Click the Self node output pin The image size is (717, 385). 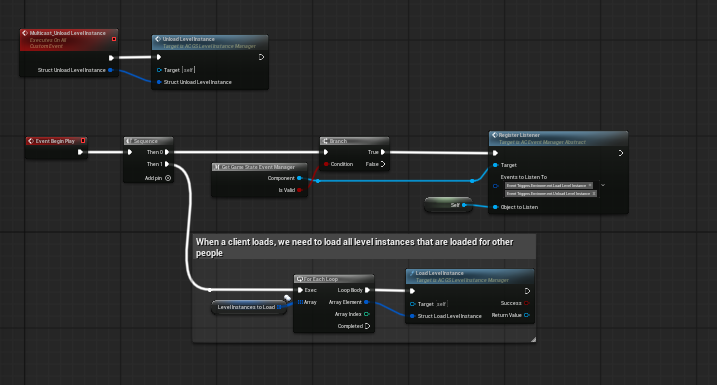coord(464,205)
